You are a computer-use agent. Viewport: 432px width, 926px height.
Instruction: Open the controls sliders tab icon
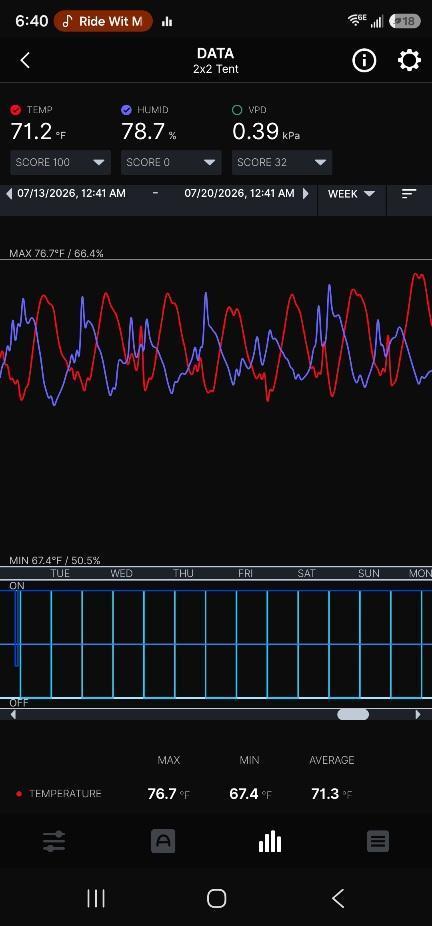54,841
